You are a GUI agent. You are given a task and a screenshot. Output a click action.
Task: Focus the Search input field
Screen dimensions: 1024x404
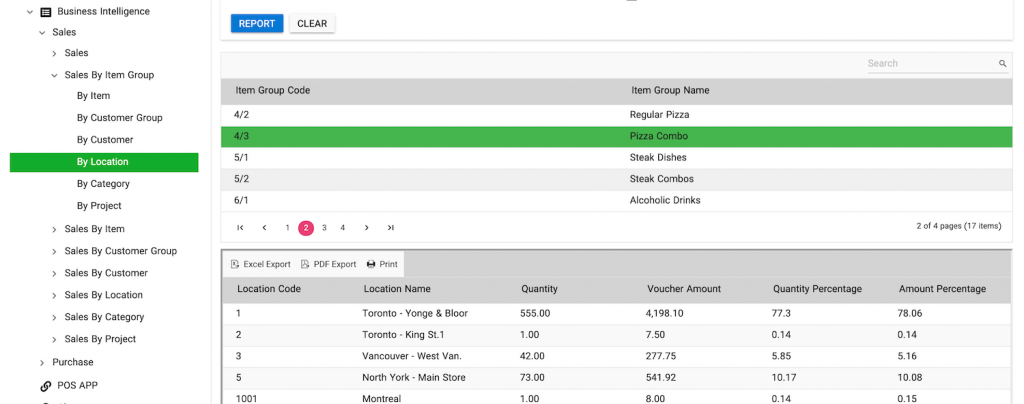930,64
